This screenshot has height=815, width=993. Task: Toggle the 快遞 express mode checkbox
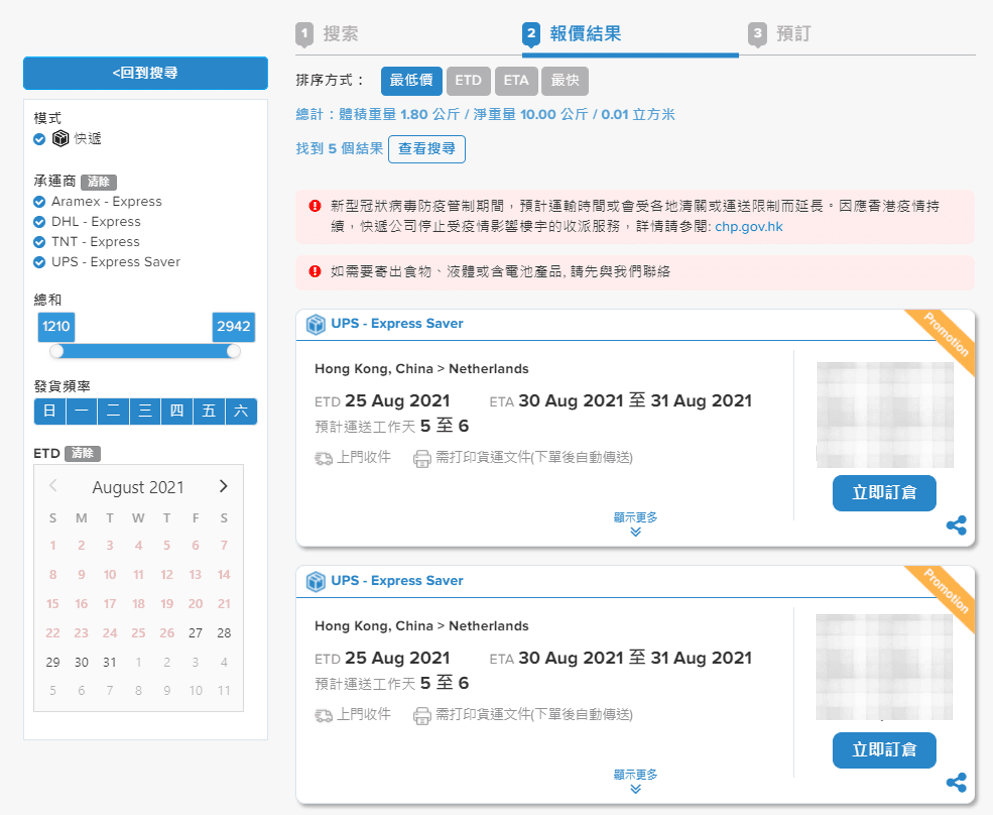(39, 139)
